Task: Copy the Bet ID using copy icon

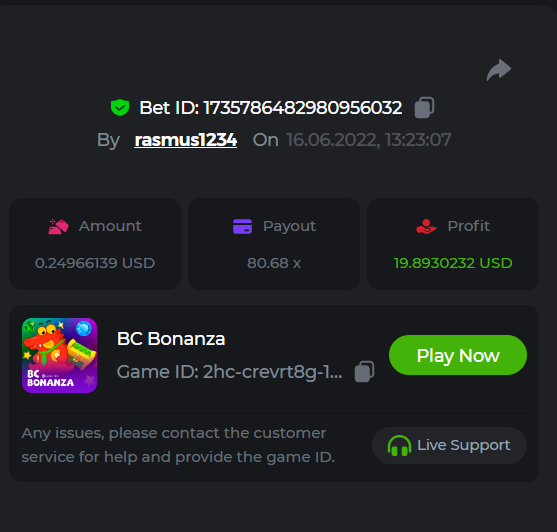Action: pyautogui.click(x=424, y=107)
